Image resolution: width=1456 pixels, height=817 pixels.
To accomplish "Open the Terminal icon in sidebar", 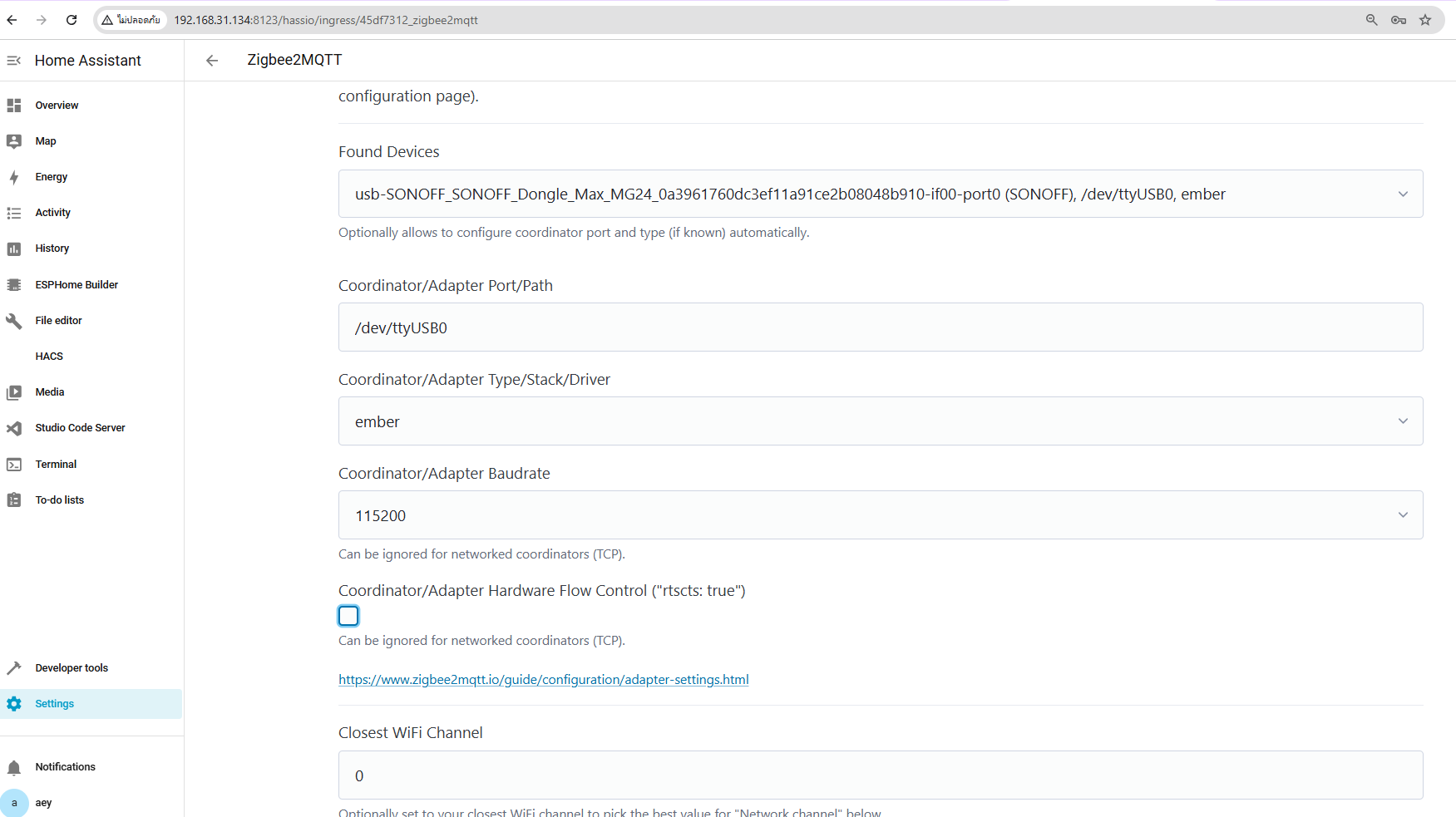I will click(x=14, y=465).
